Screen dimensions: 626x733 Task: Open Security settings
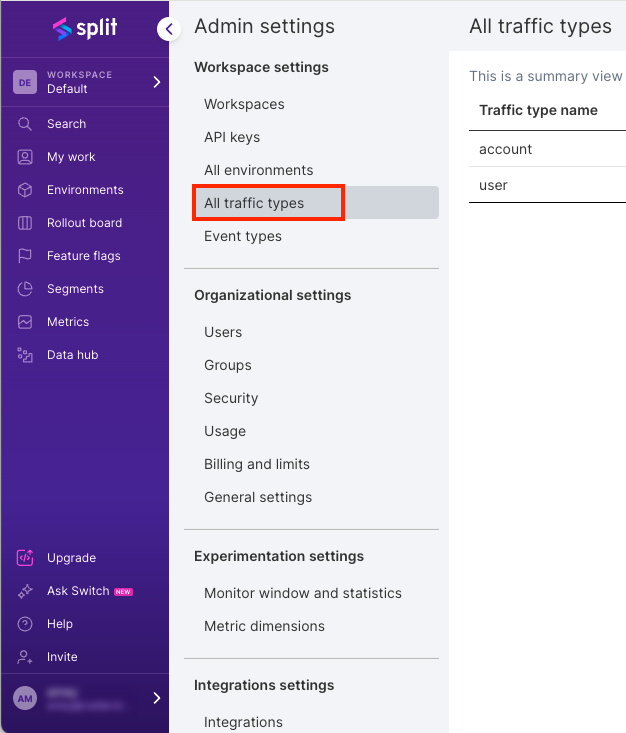231,398
